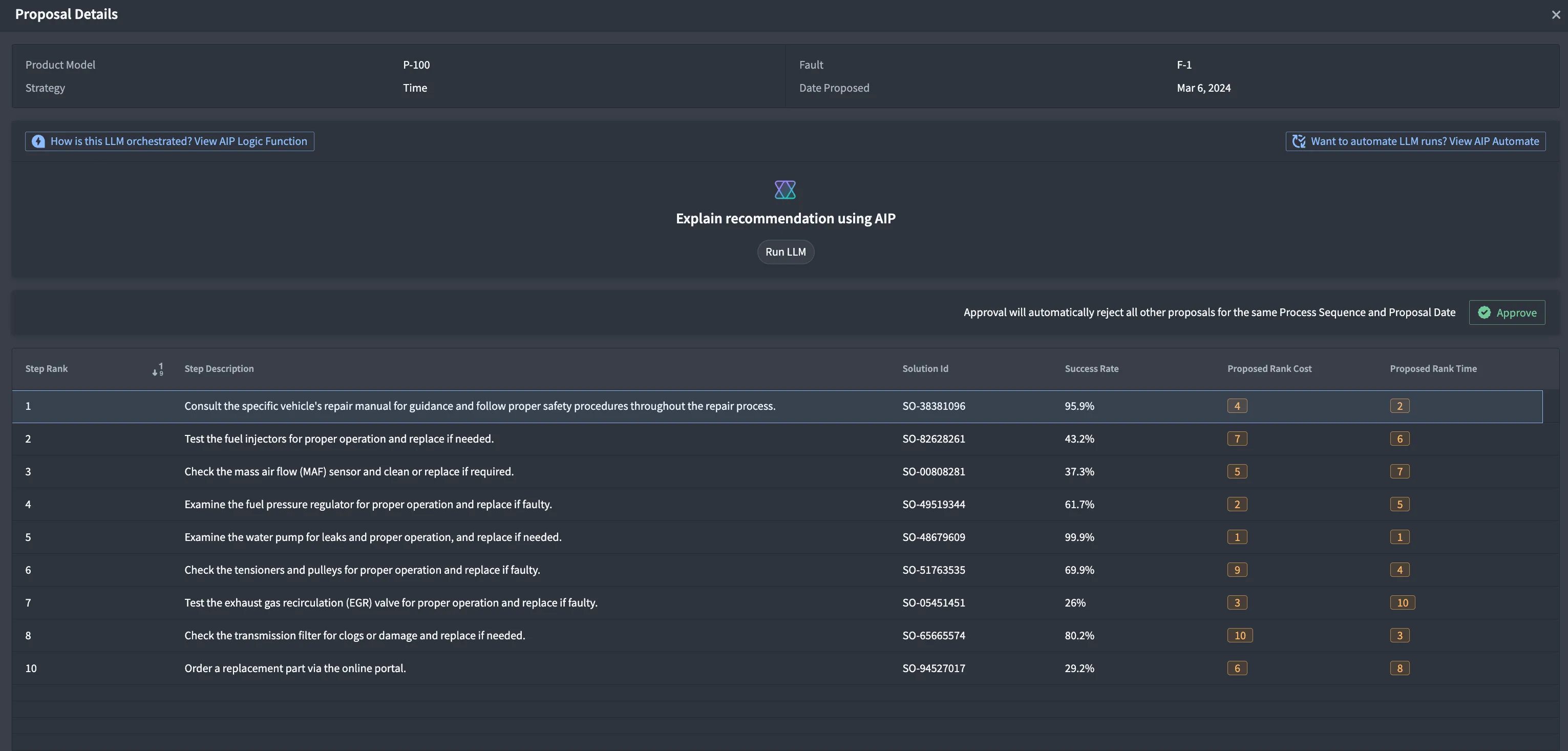Sort by Success Rate column header
Viewport: 1568px width, 751px height.
pos(1091,368)
